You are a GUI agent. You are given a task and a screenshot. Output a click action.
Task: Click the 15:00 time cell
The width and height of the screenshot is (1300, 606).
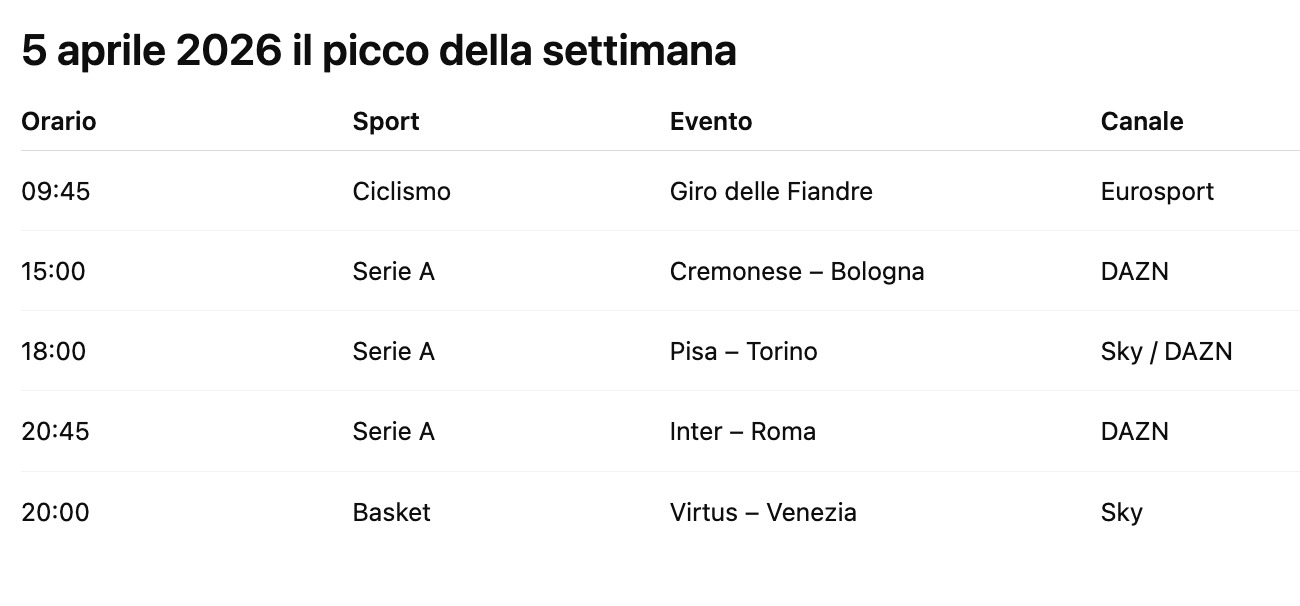(54, 271)
